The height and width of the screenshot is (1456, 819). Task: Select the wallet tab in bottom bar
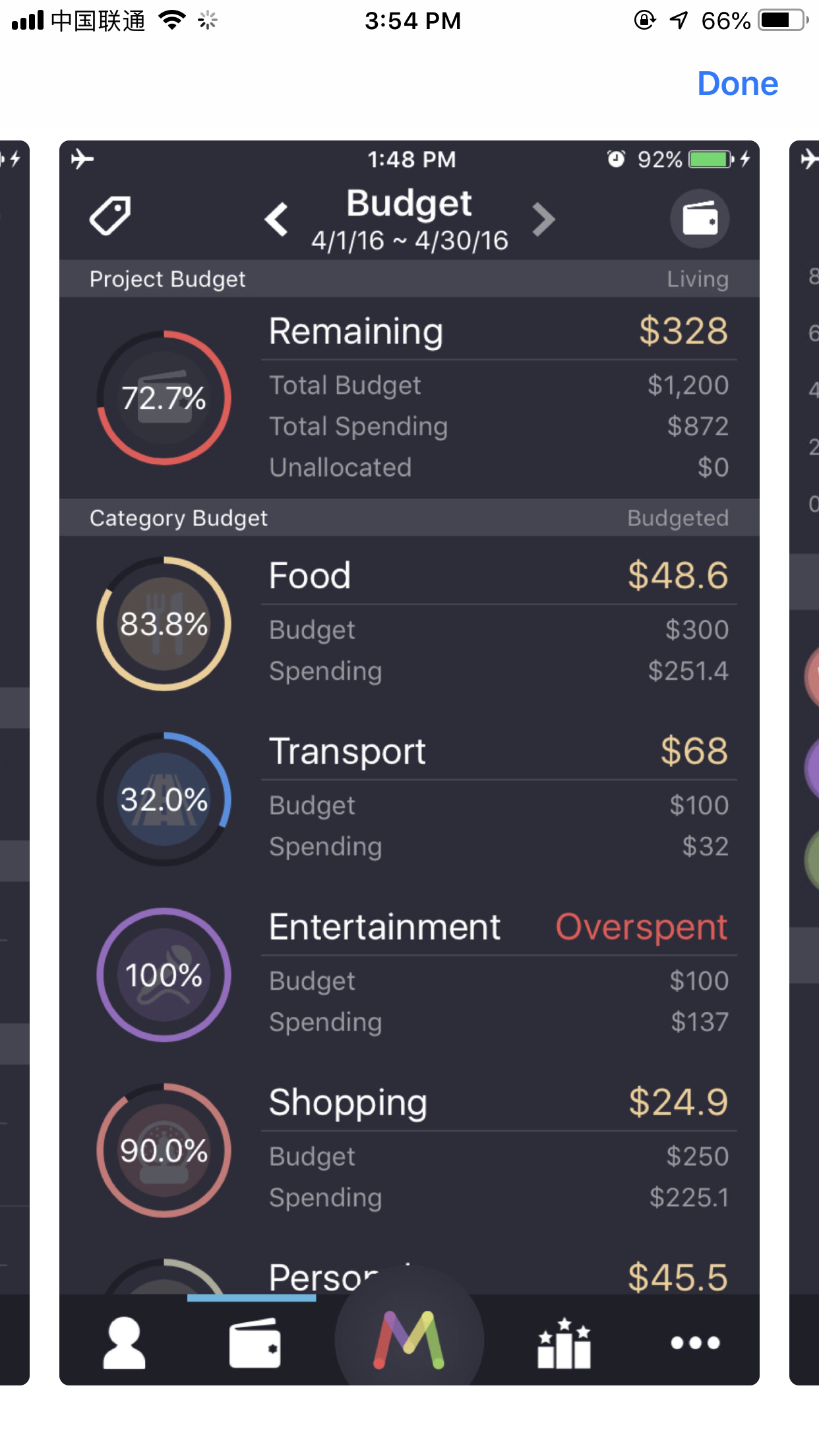tap(255, 1343)
